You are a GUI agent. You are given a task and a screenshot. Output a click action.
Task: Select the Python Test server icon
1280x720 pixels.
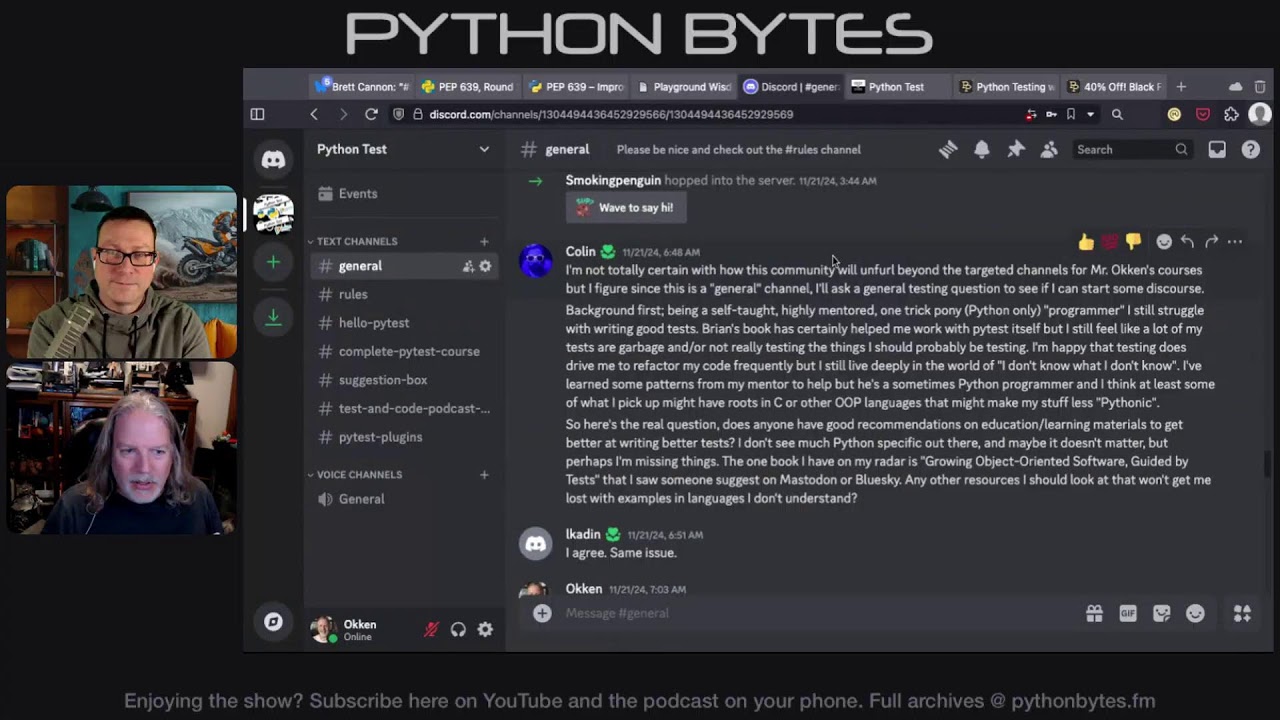(x=273, y=213)
